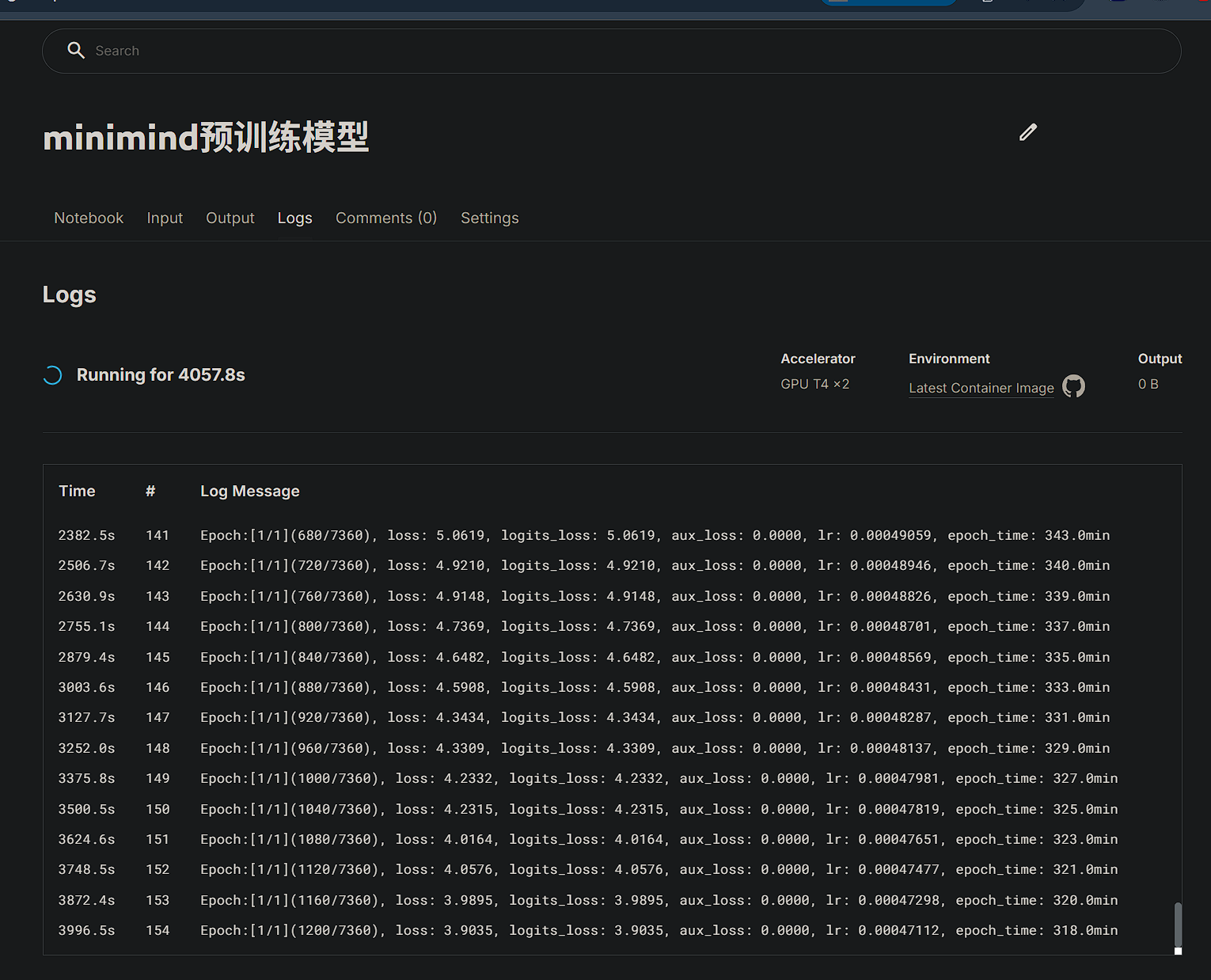The height and width of the screenshot is (980, 1211).
Task: Select the Output tab
Action: coord(230,218)
